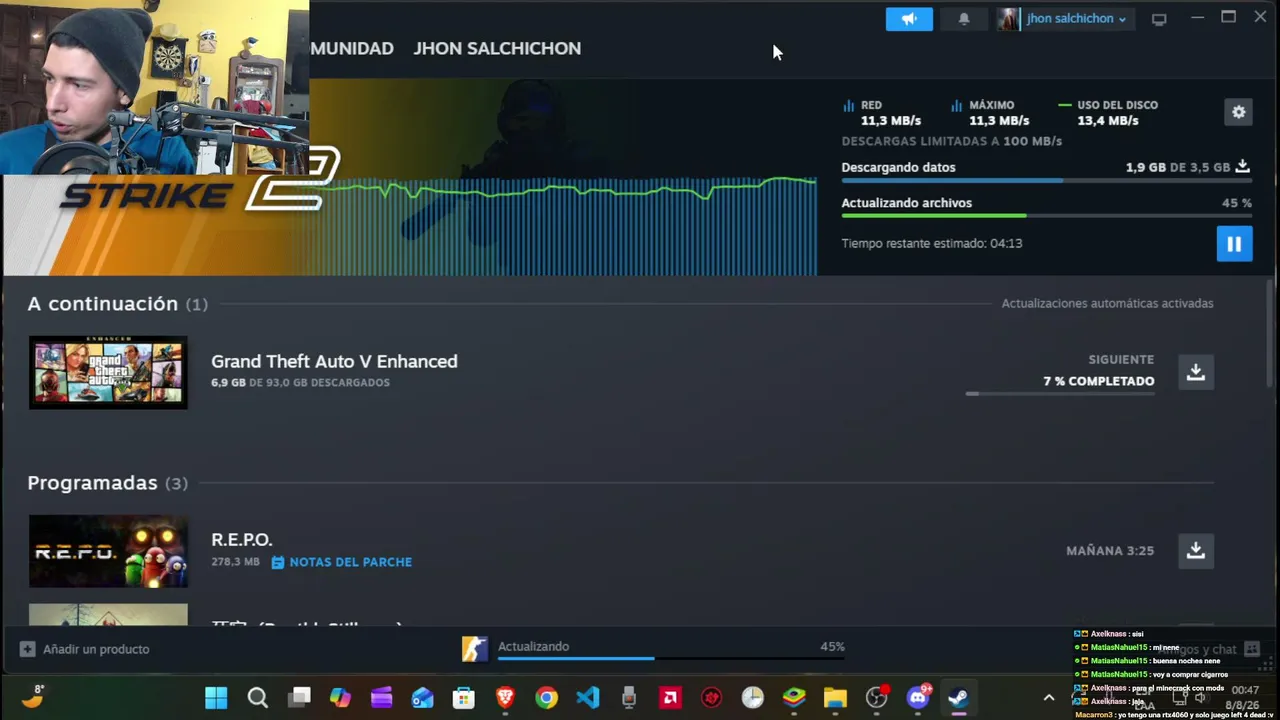Open the Comunidad tab

click(x=352, y=48)
